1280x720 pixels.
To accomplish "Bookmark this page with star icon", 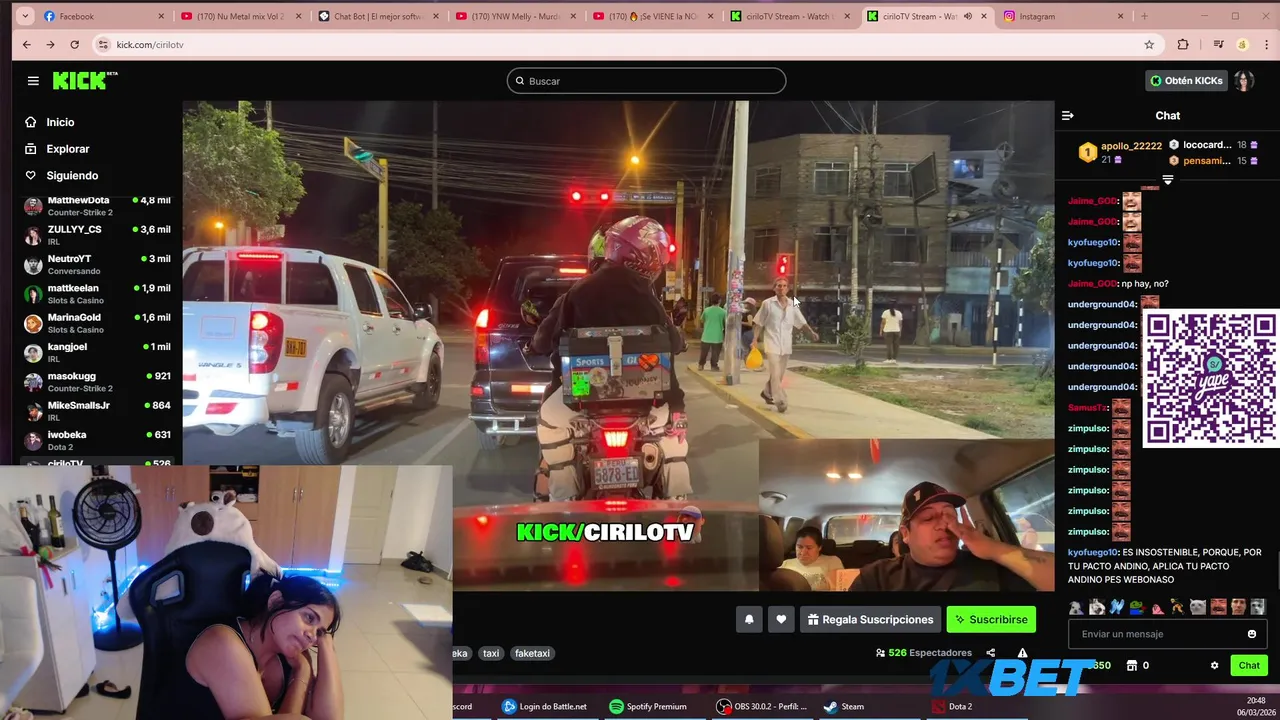I will point(1149,44).
